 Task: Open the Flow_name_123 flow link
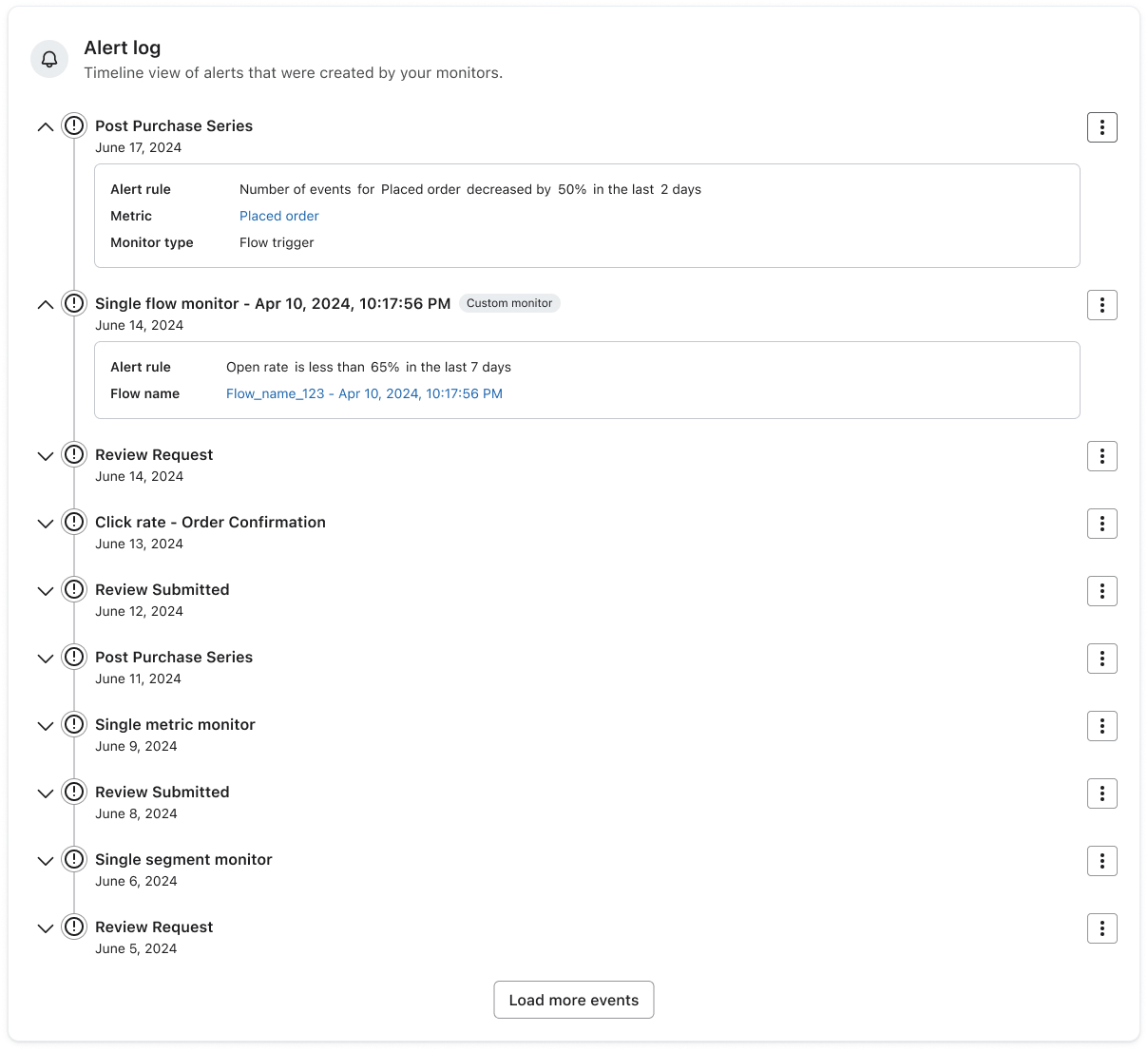(364, 393)
